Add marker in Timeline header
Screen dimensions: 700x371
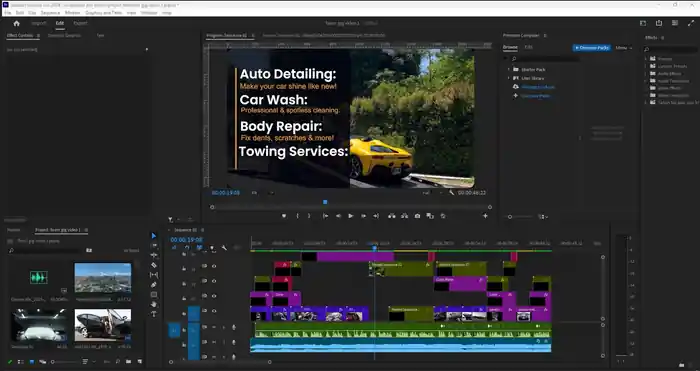212,248
